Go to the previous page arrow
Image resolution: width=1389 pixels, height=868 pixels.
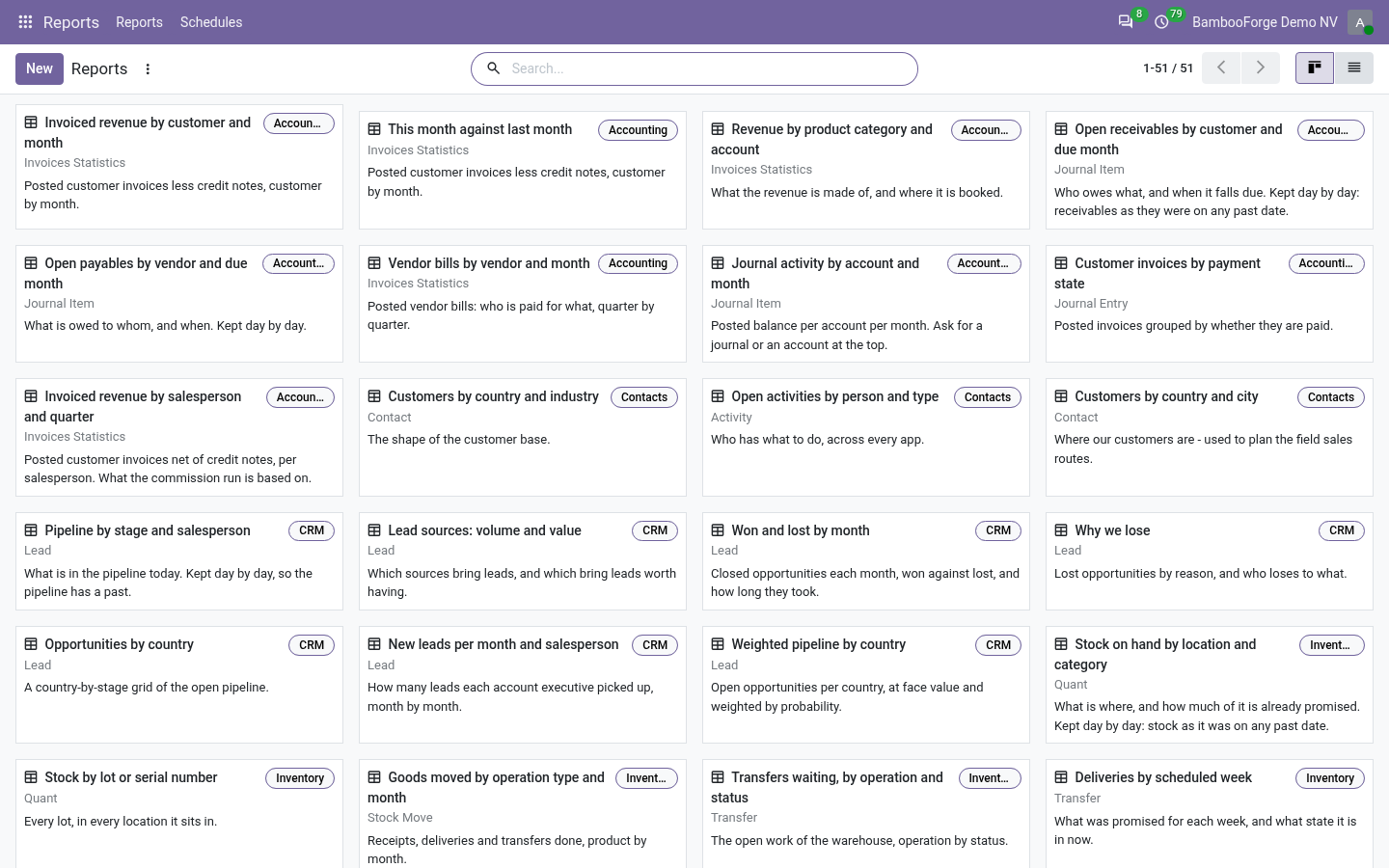tap(1221, 68)
